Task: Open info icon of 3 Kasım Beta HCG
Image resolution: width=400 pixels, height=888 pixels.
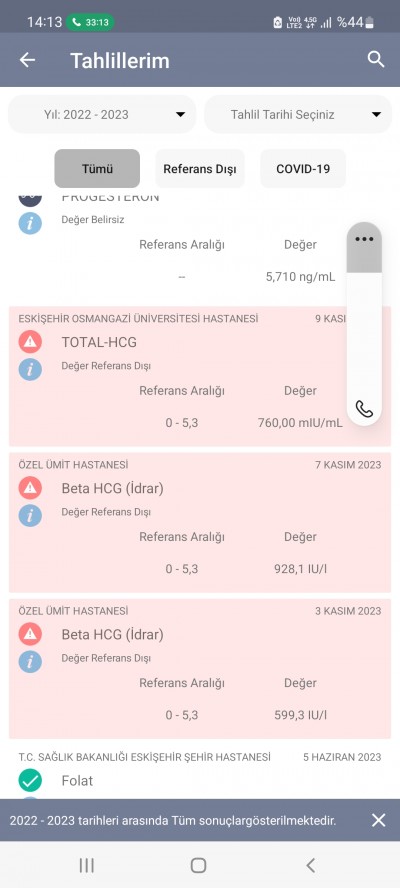Action: (x=30, y=661)
